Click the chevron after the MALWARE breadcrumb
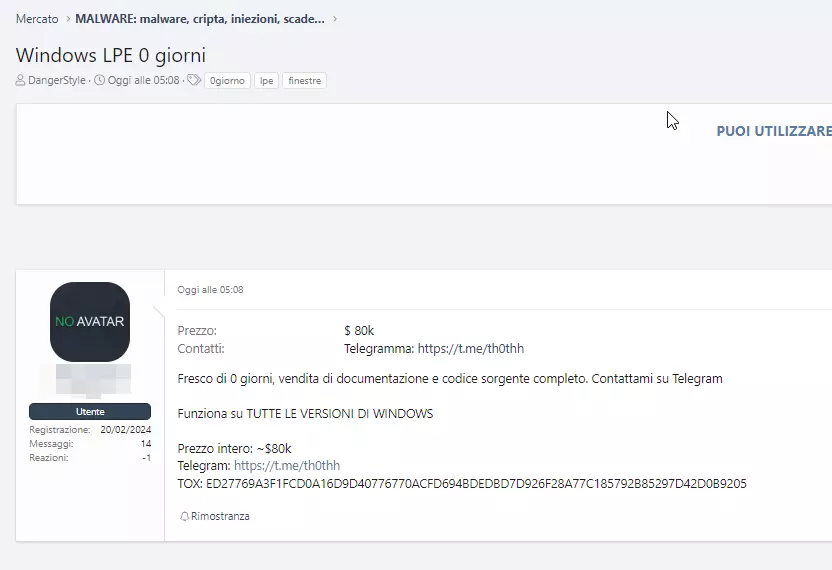This screenshot has height=570, width=832. coord(335,19)
